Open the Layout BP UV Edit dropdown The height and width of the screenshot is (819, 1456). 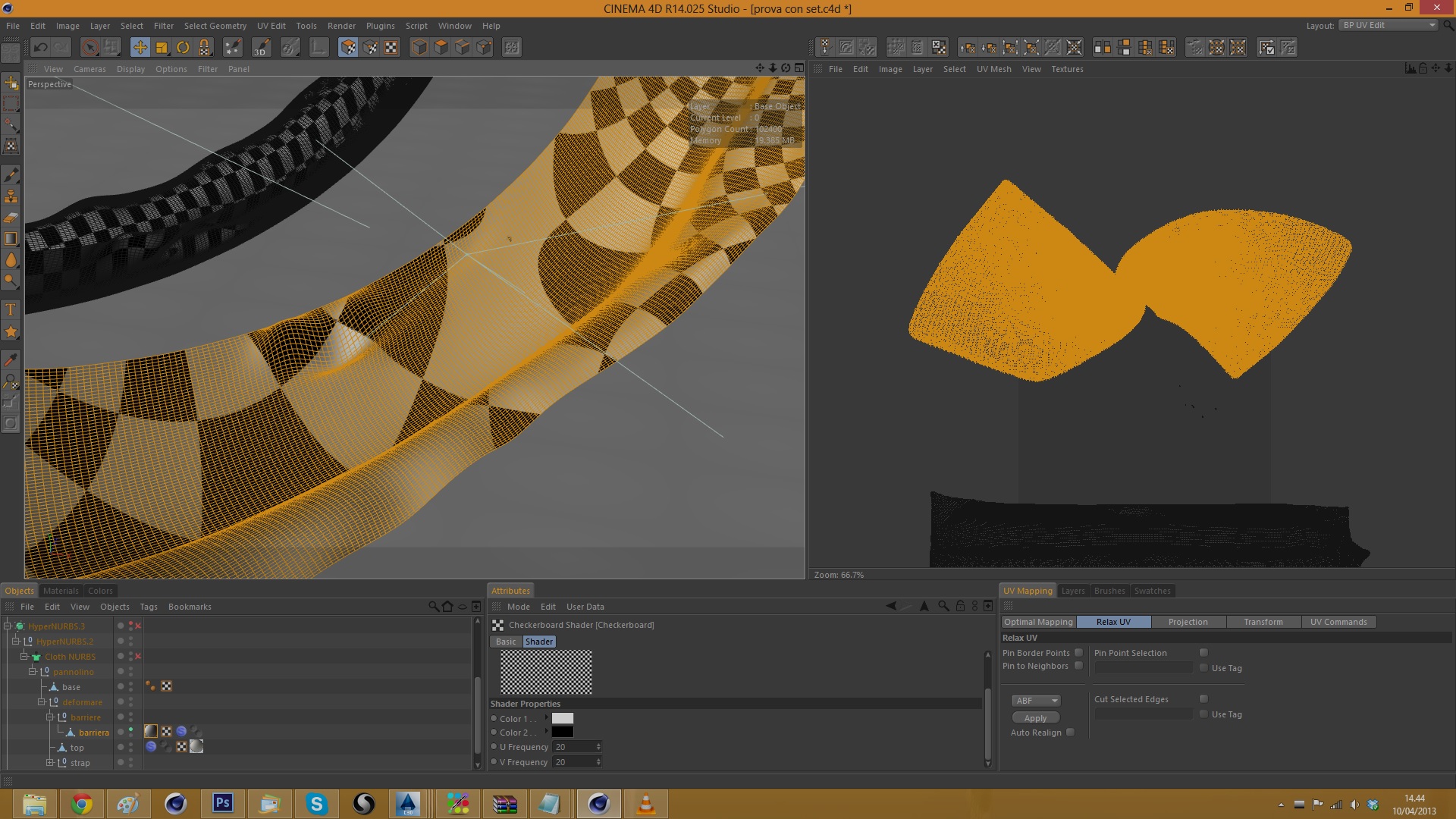(x=1388, y=25)
